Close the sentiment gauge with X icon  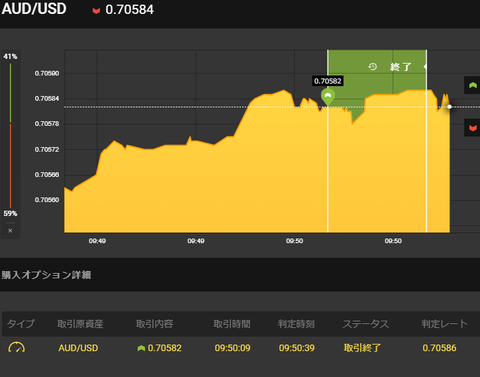(x=10, y=231)
